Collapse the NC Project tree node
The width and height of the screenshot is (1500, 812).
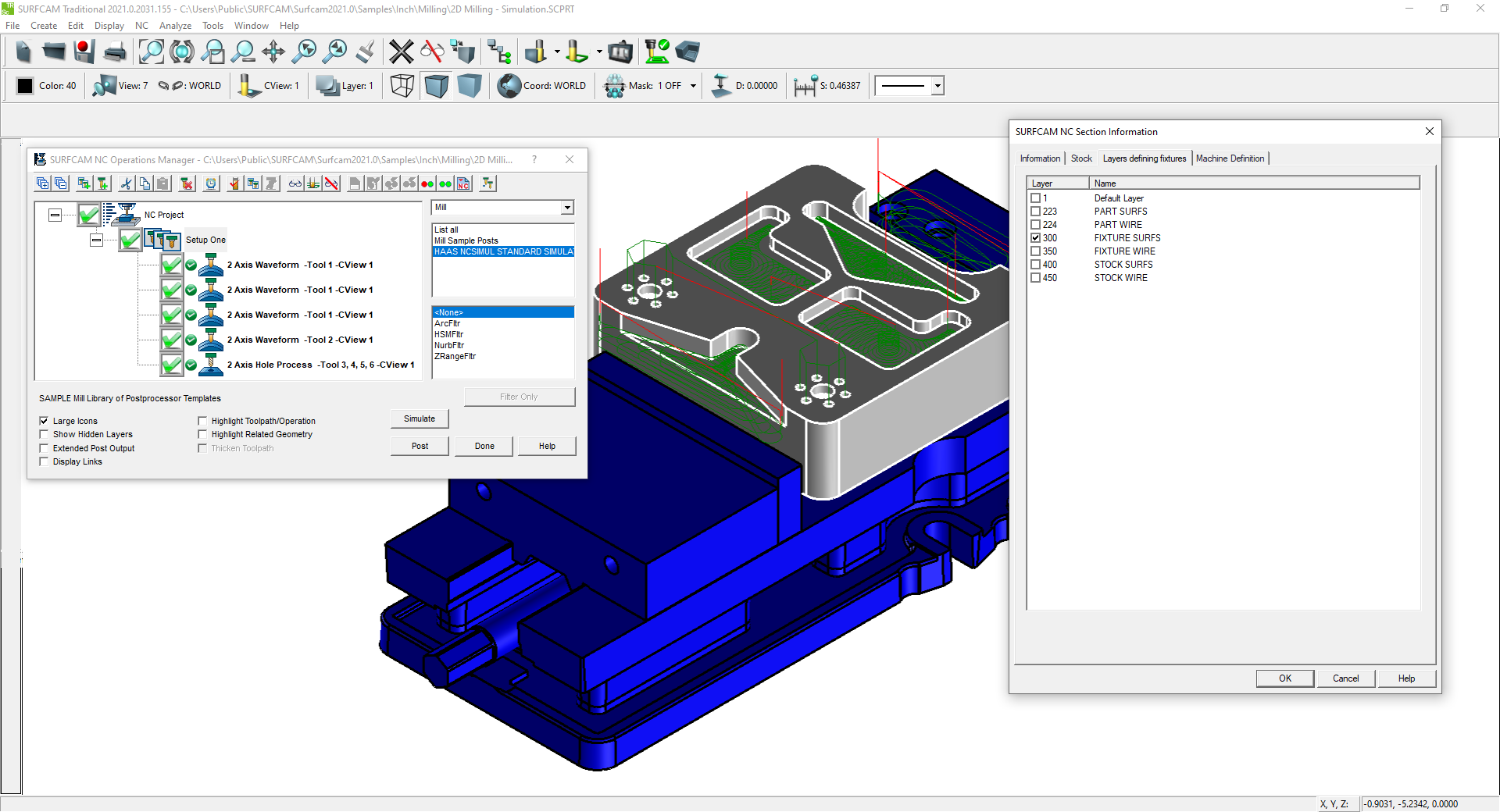[55, 215]
